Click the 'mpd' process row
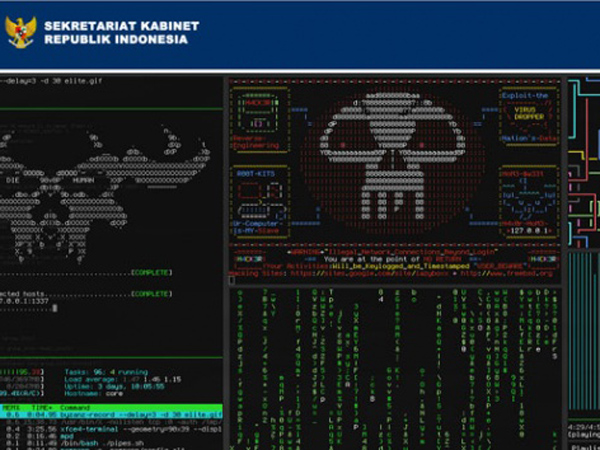 coord(111,436)
